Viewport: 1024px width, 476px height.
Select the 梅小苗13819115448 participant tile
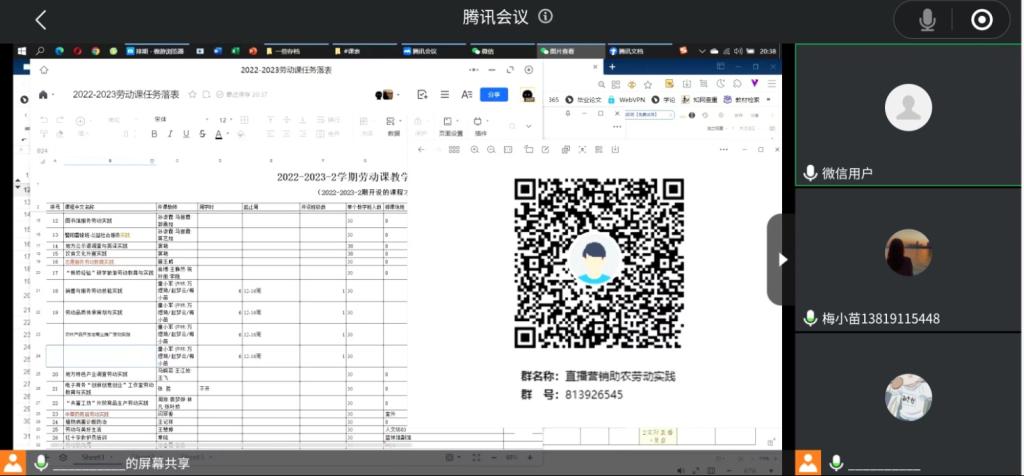pyautogui.click(x=908, y=260)
